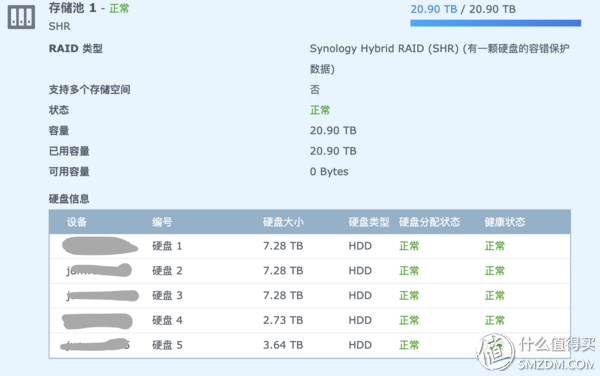600x376 pixels.
Task: Click the 状态 label
Action: [59, 110]
